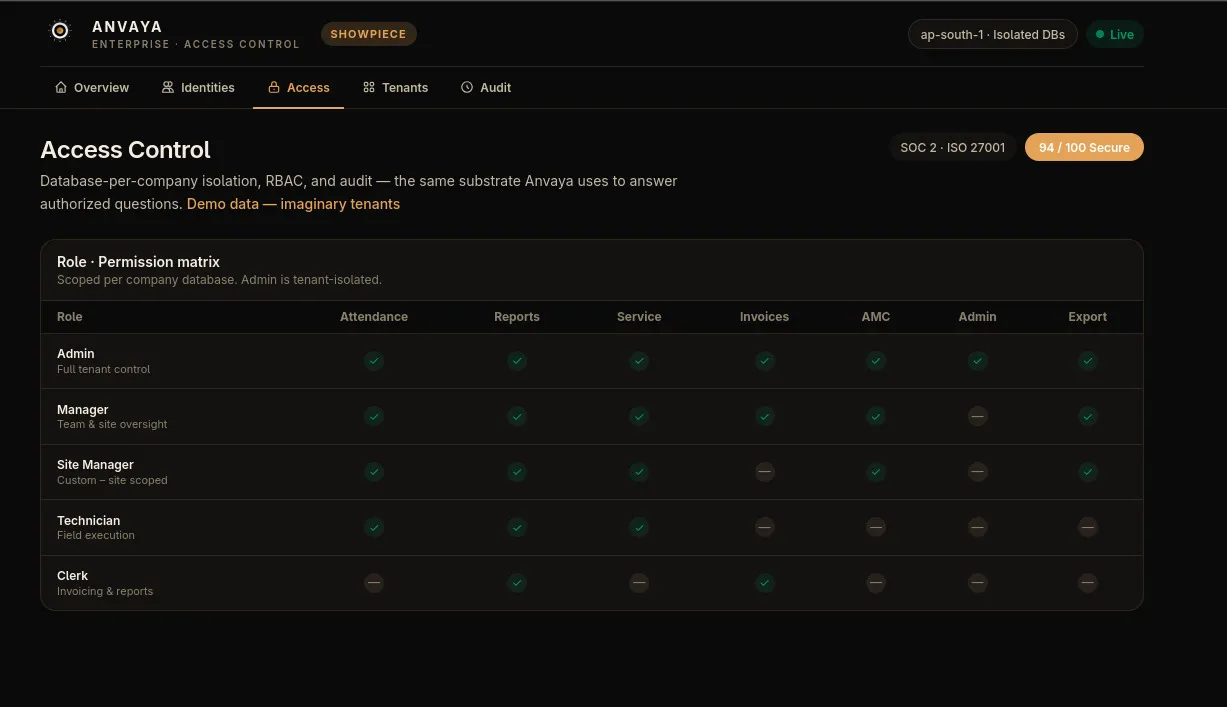1227x707 pixels.
Task: Click the Live status indicator
Action: pyautogui.click(x=1114, y=34)
